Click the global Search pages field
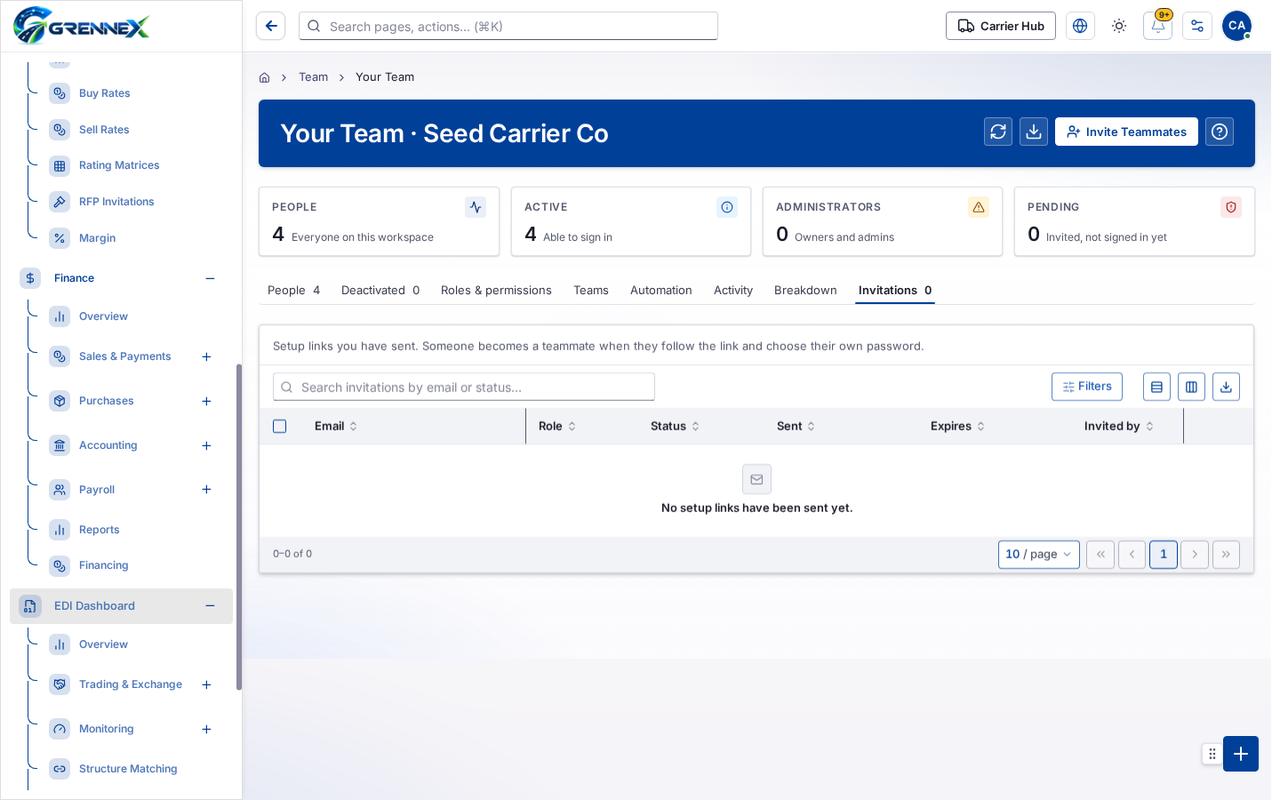This screenshot has height=800, width=1280. pos(508,26)
